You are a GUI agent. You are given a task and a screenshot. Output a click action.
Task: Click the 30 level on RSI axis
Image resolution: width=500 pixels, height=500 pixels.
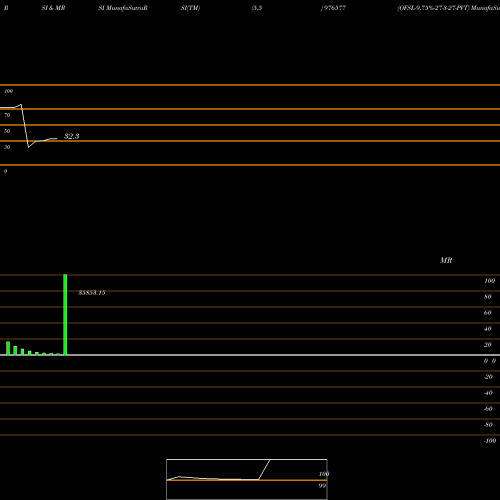7,147
